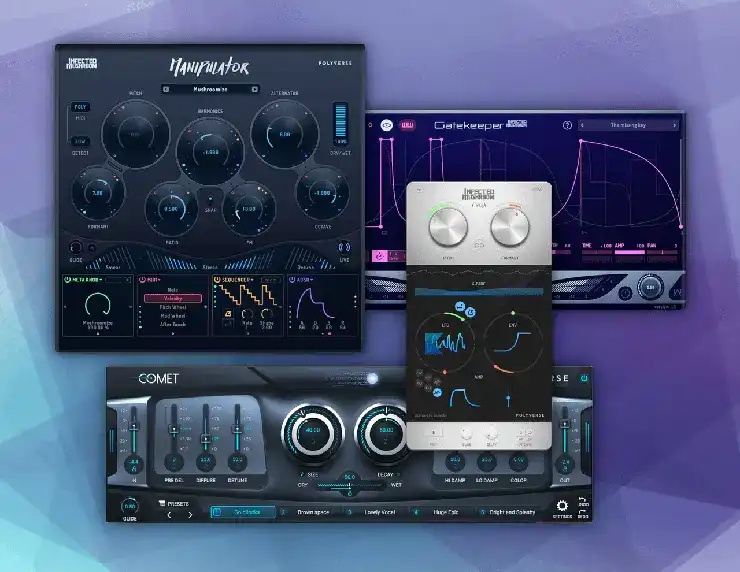Go to previous Manipulator preset arrow

(x=166, y=89)
